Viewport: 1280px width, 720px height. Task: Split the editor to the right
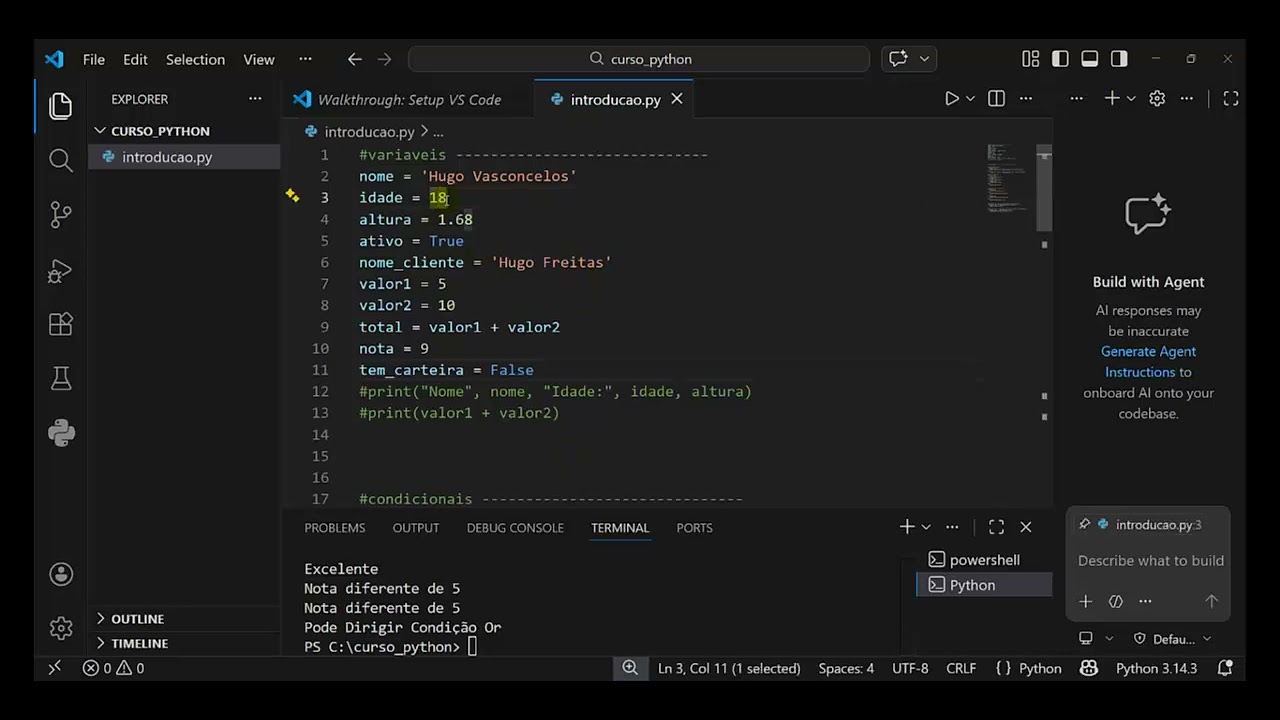coord(996,98)
